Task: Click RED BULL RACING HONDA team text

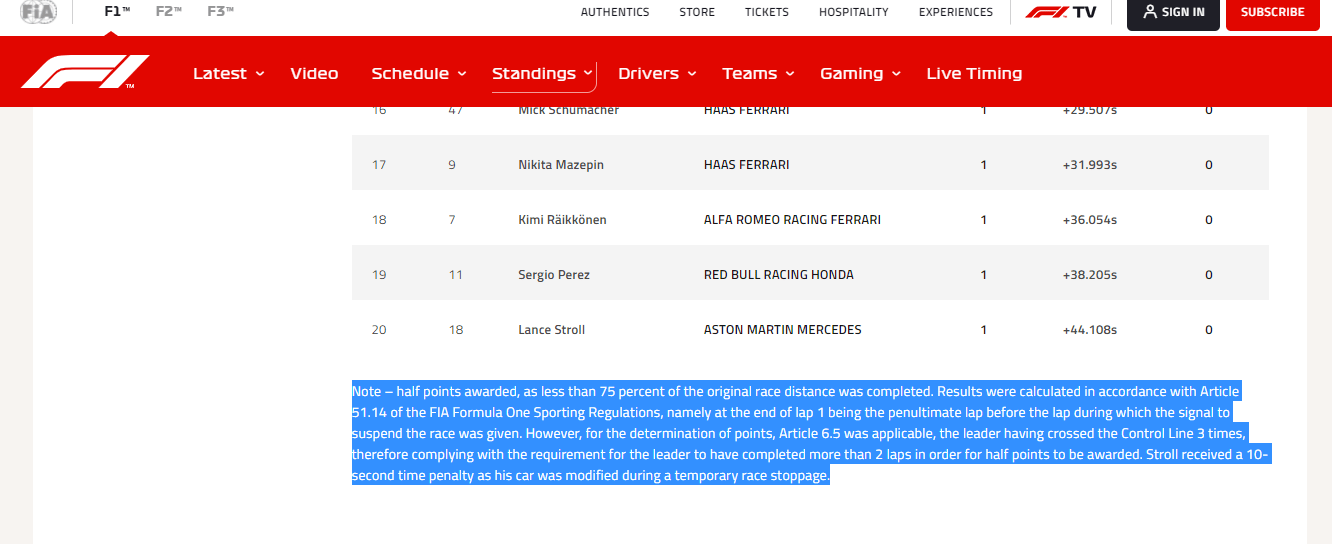Action: tap(779, 275)
